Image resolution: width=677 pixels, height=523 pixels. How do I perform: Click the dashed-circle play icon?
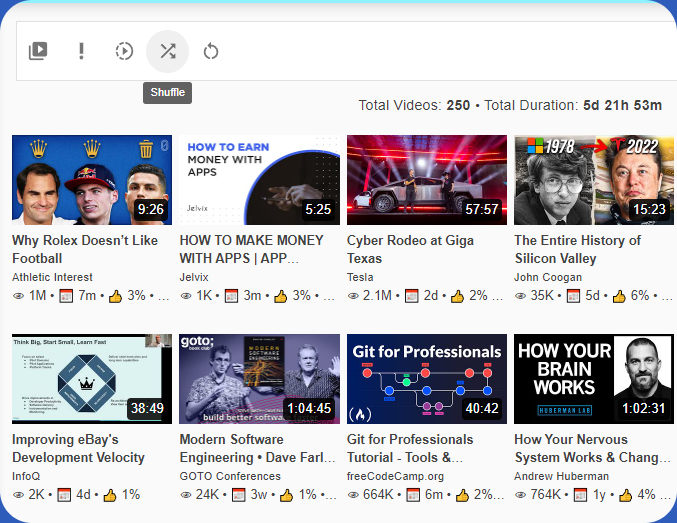[124, 51]
